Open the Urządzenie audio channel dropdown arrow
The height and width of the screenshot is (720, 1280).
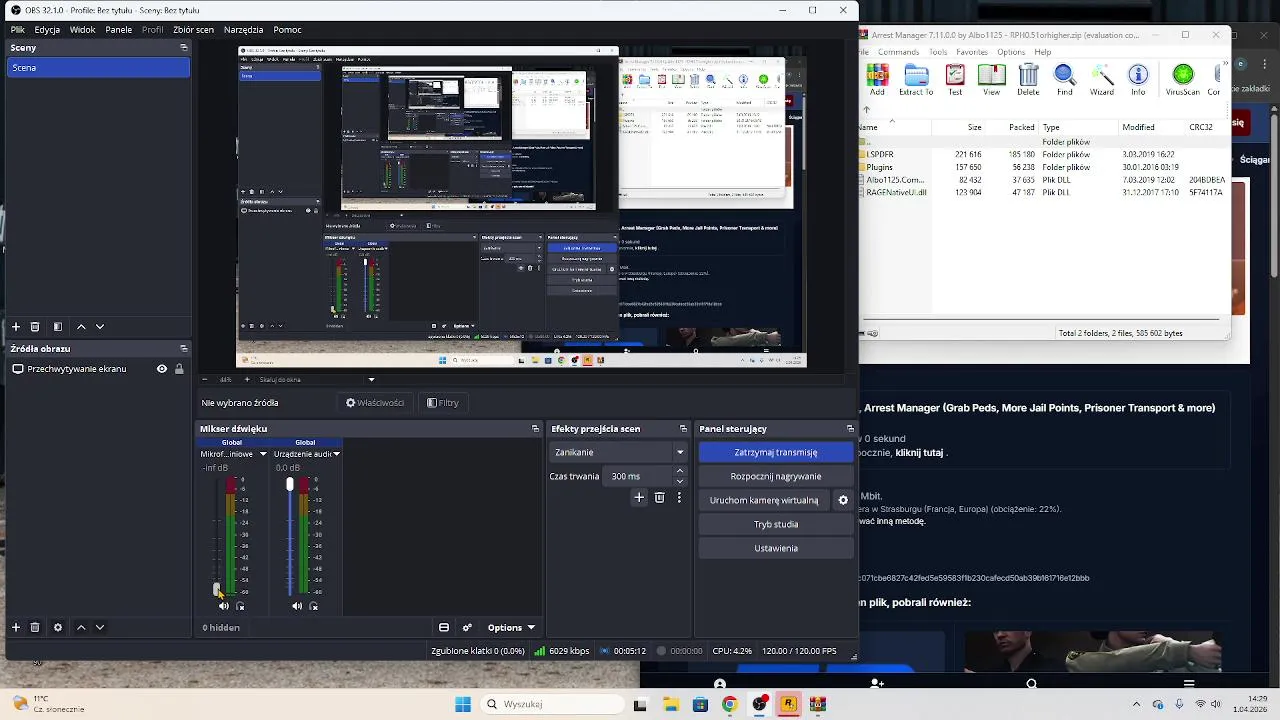click(x=336, y=454)
